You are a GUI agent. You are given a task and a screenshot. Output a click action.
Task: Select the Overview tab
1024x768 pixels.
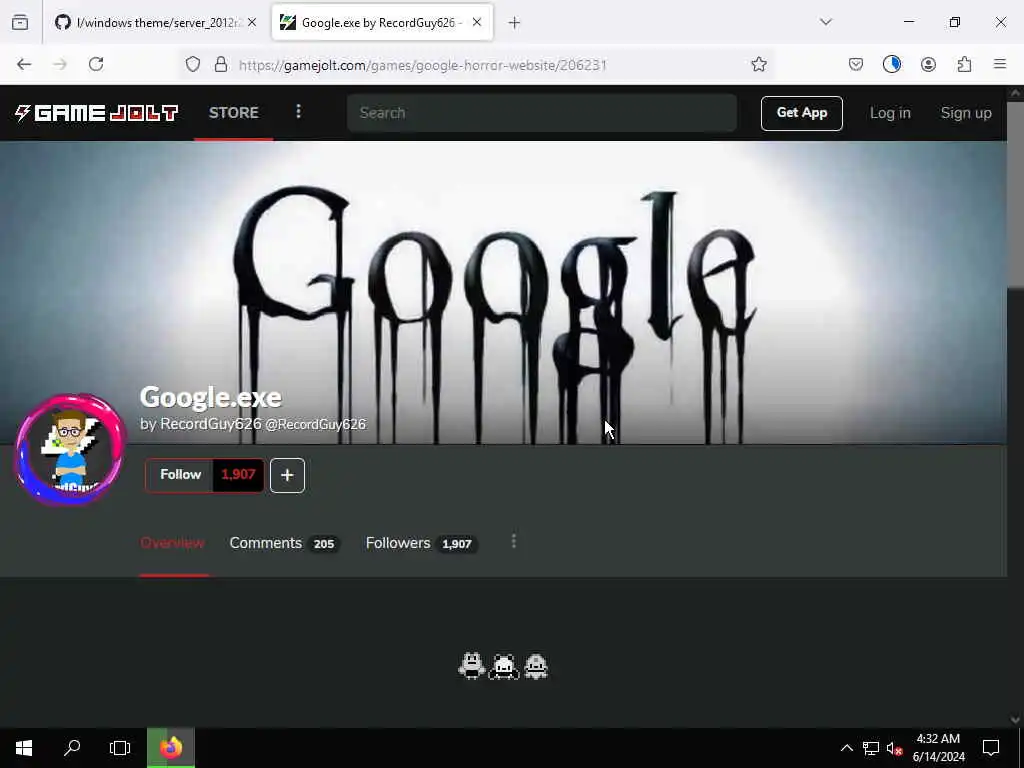coord(172,543)
